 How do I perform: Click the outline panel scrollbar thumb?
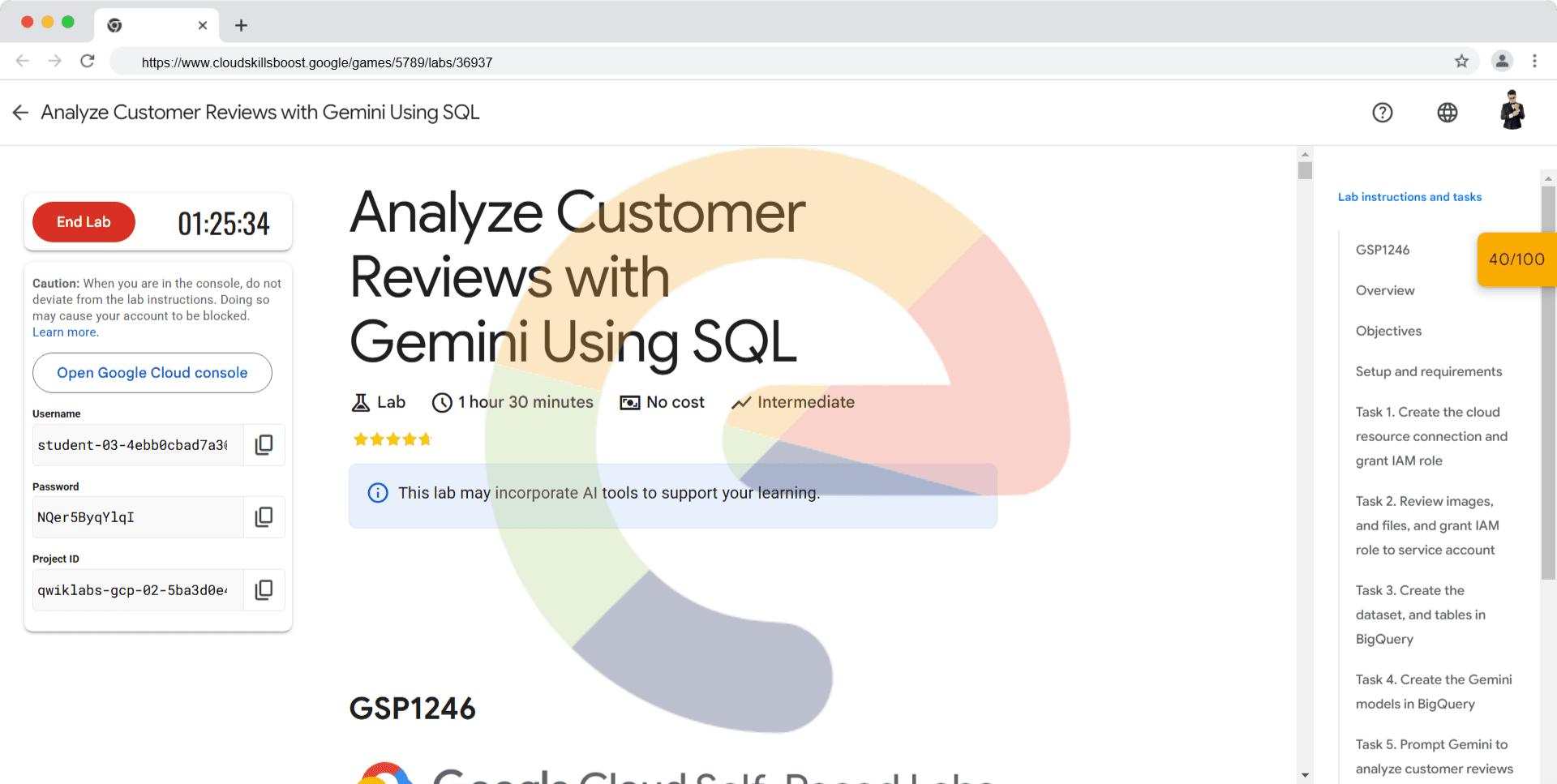(1549, 383)
